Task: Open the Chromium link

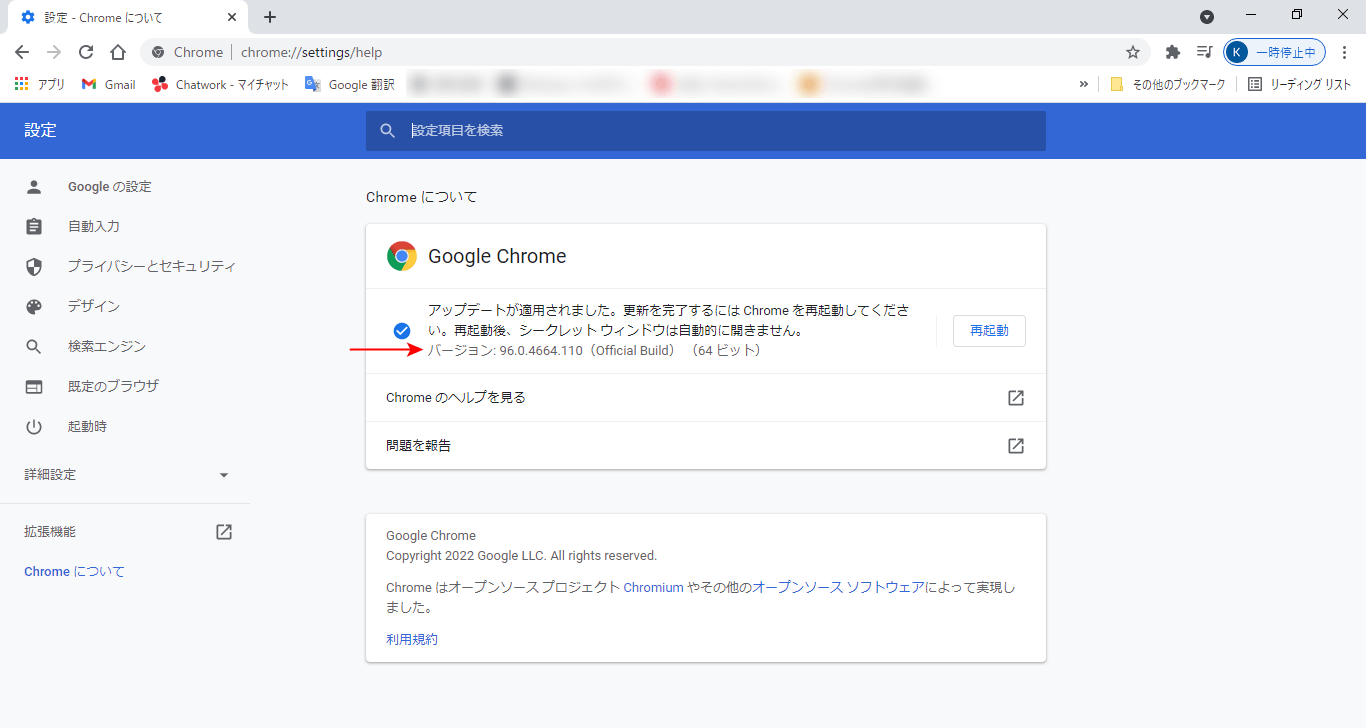Action: [x=653, y=588]
